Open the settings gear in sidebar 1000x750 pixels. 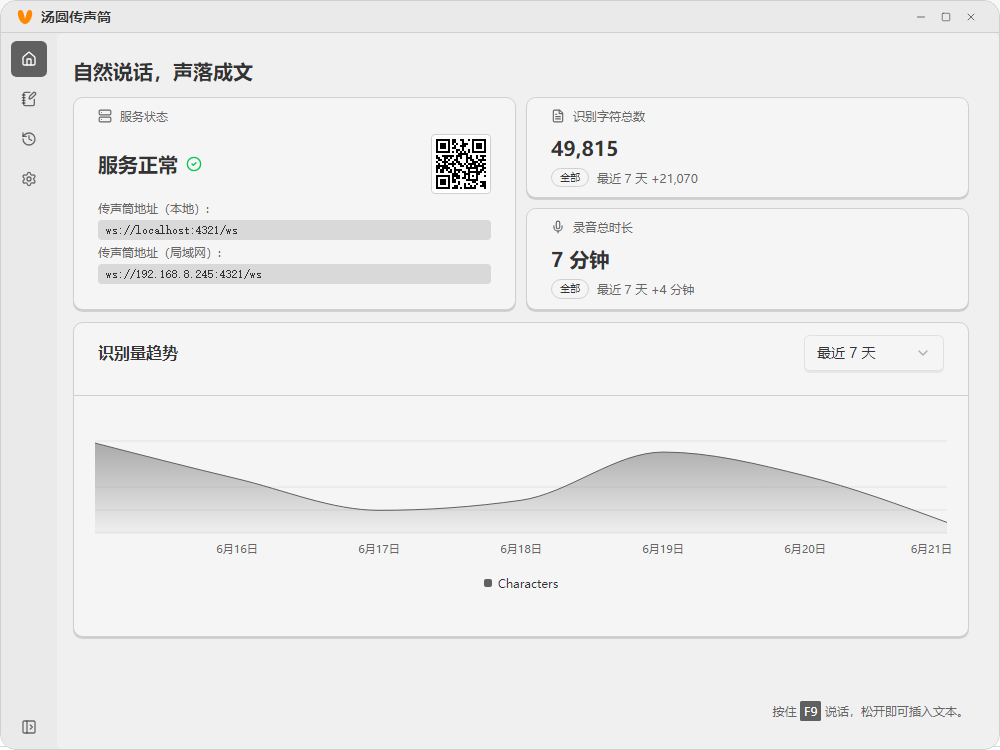[29, 179]
